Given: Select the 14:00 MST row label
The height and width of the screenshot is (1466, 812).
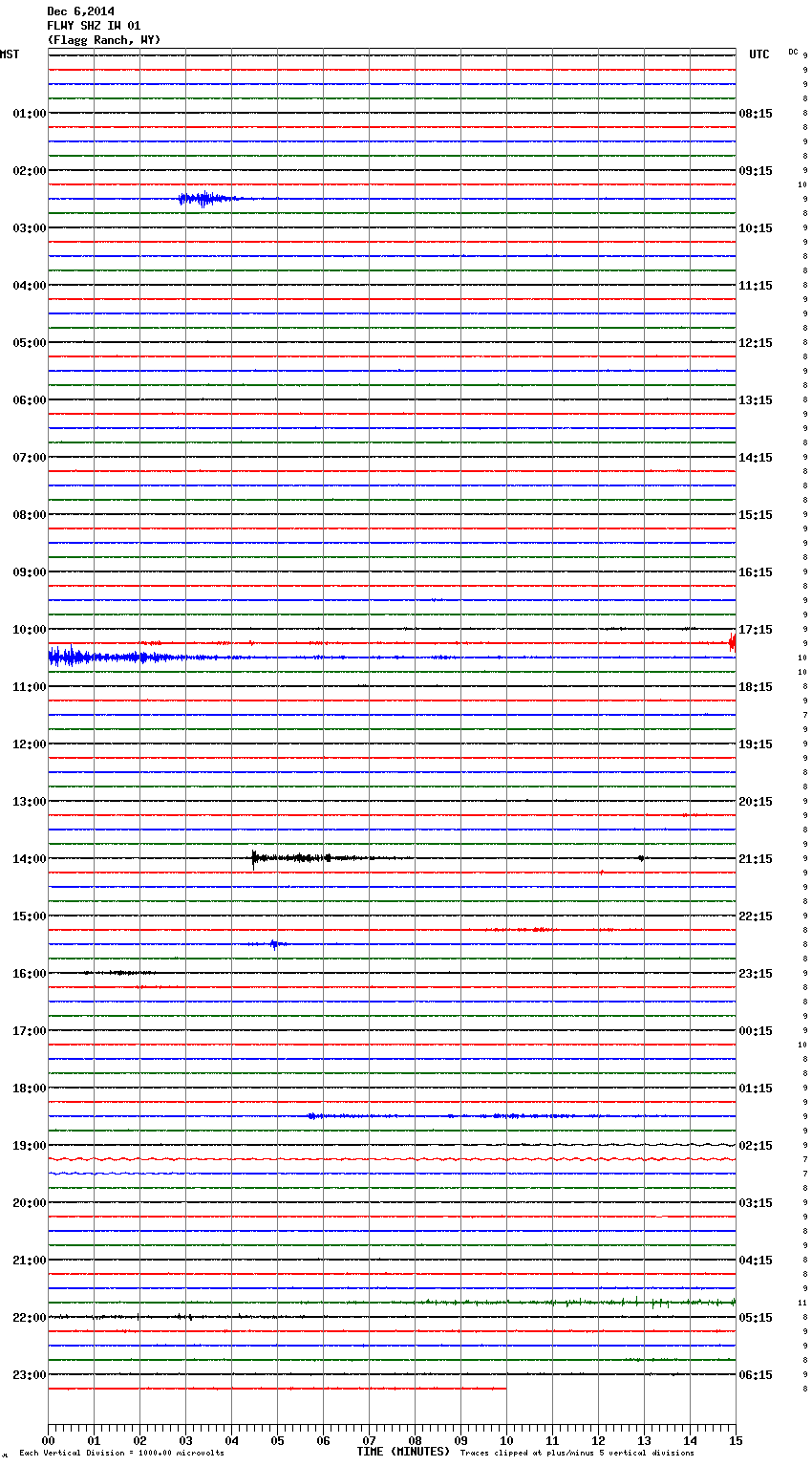Looking at the screenshot, I should tap(30, 859).
